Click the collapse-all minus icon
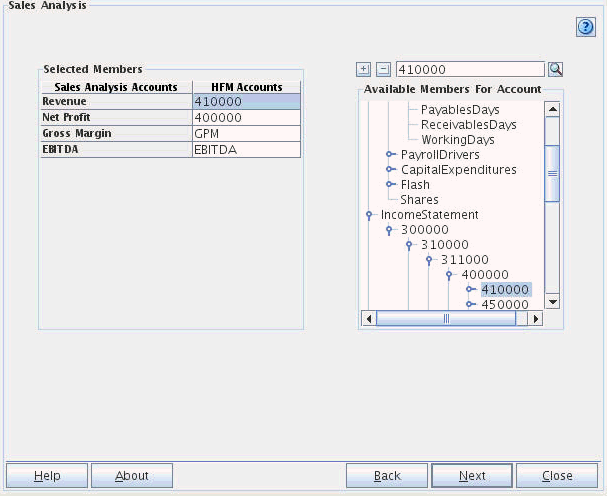The width and height of the screenshot is (607, 496). click(x=383, y=70)
